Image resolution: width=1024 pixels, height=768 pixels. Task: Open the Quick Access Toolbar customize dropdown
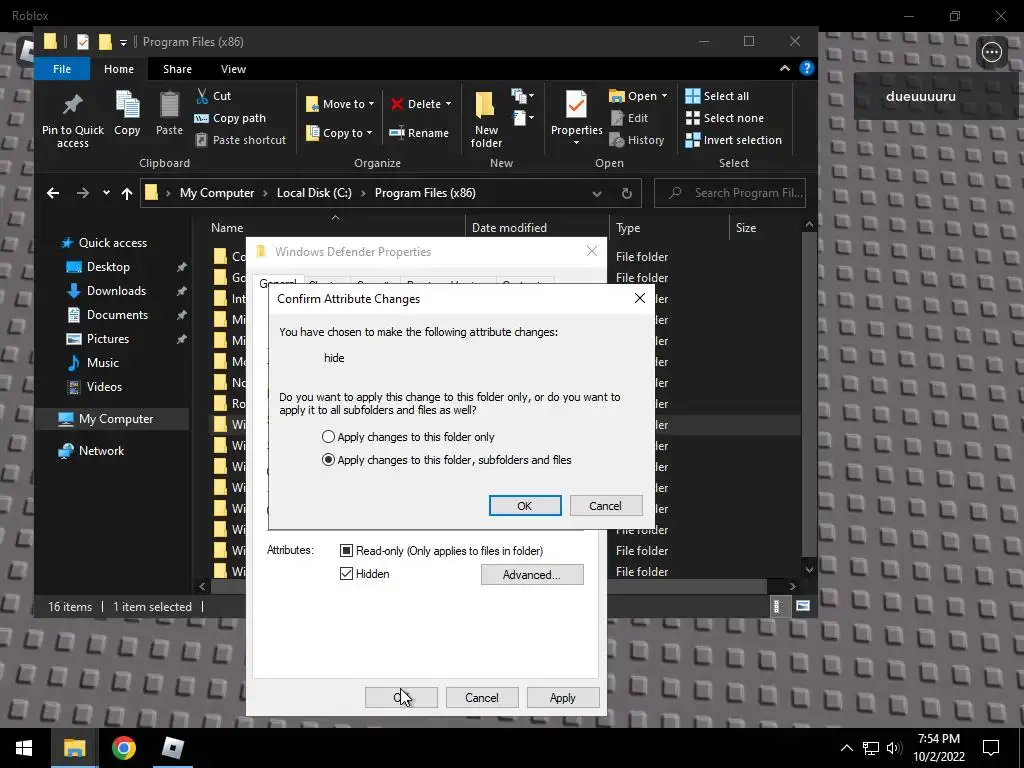(x=123, y=42)
